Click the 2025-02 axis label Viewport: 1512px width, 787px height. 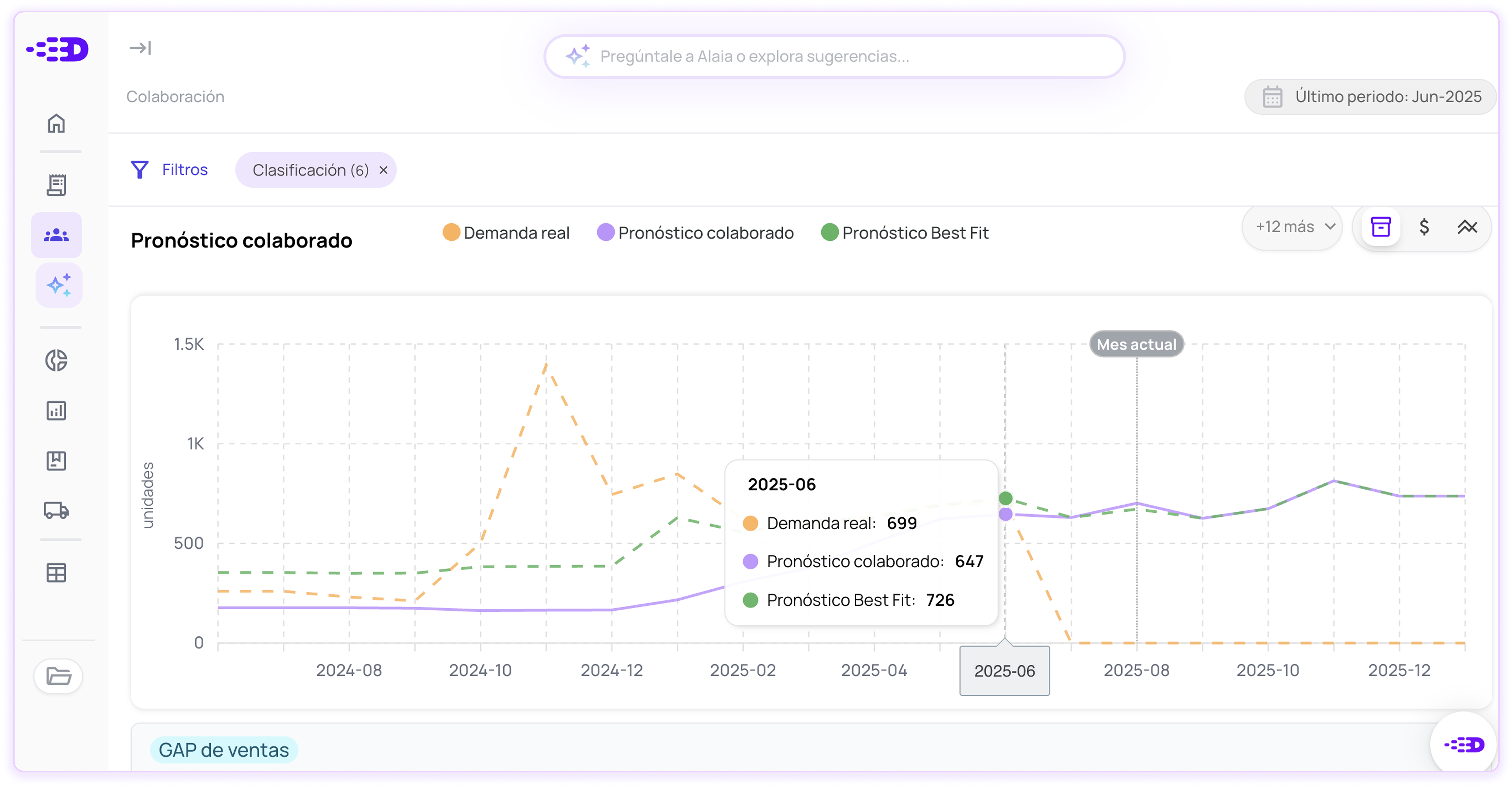[743, 670]
